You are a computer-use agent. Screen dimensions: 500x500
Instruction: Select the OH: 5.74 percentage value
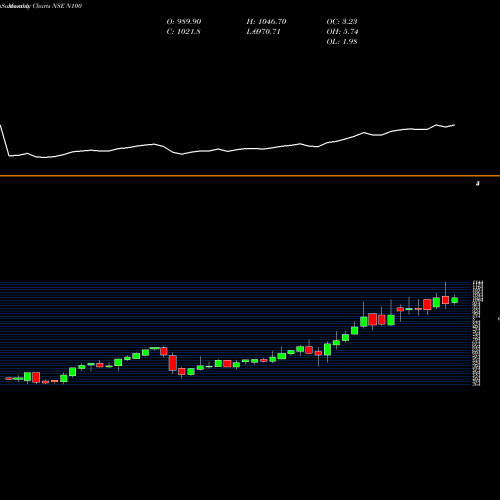click(x=342, y=32)
